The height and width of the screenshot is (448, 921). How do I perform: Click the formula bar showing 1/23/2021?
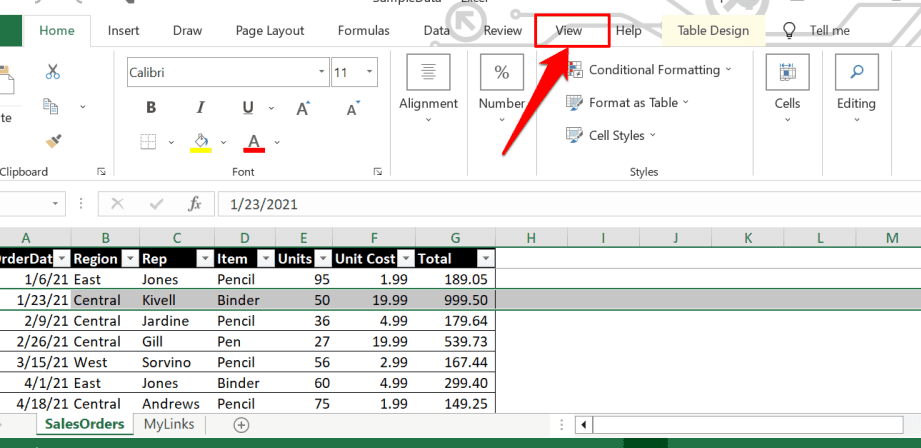(x=569, y=204)
